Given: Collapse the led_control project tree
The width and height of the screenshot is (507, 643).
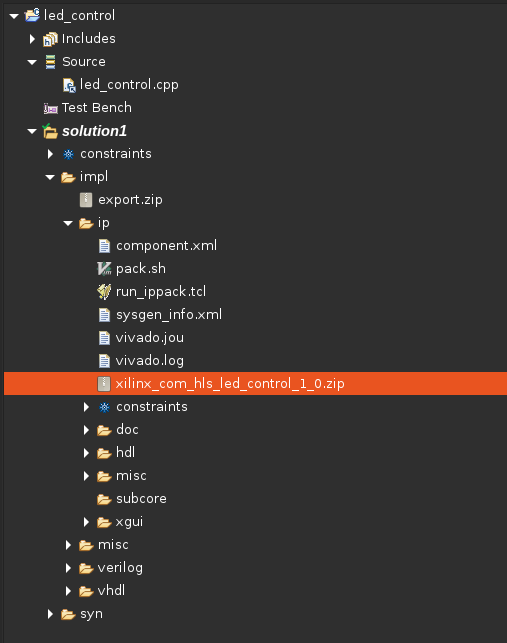Looking at the screenshot, I should pos(14,16).
